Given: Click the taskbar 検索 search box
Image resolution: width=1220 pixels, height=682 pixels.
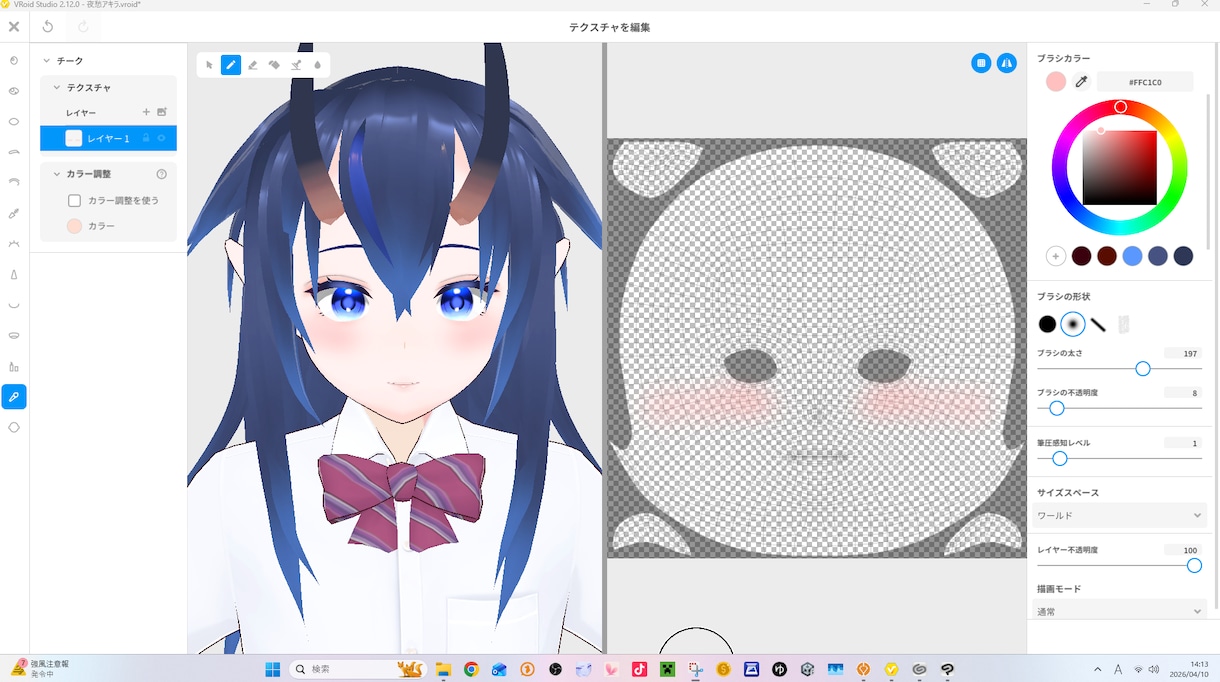Looking at the screenshot, I should point(357,669).
